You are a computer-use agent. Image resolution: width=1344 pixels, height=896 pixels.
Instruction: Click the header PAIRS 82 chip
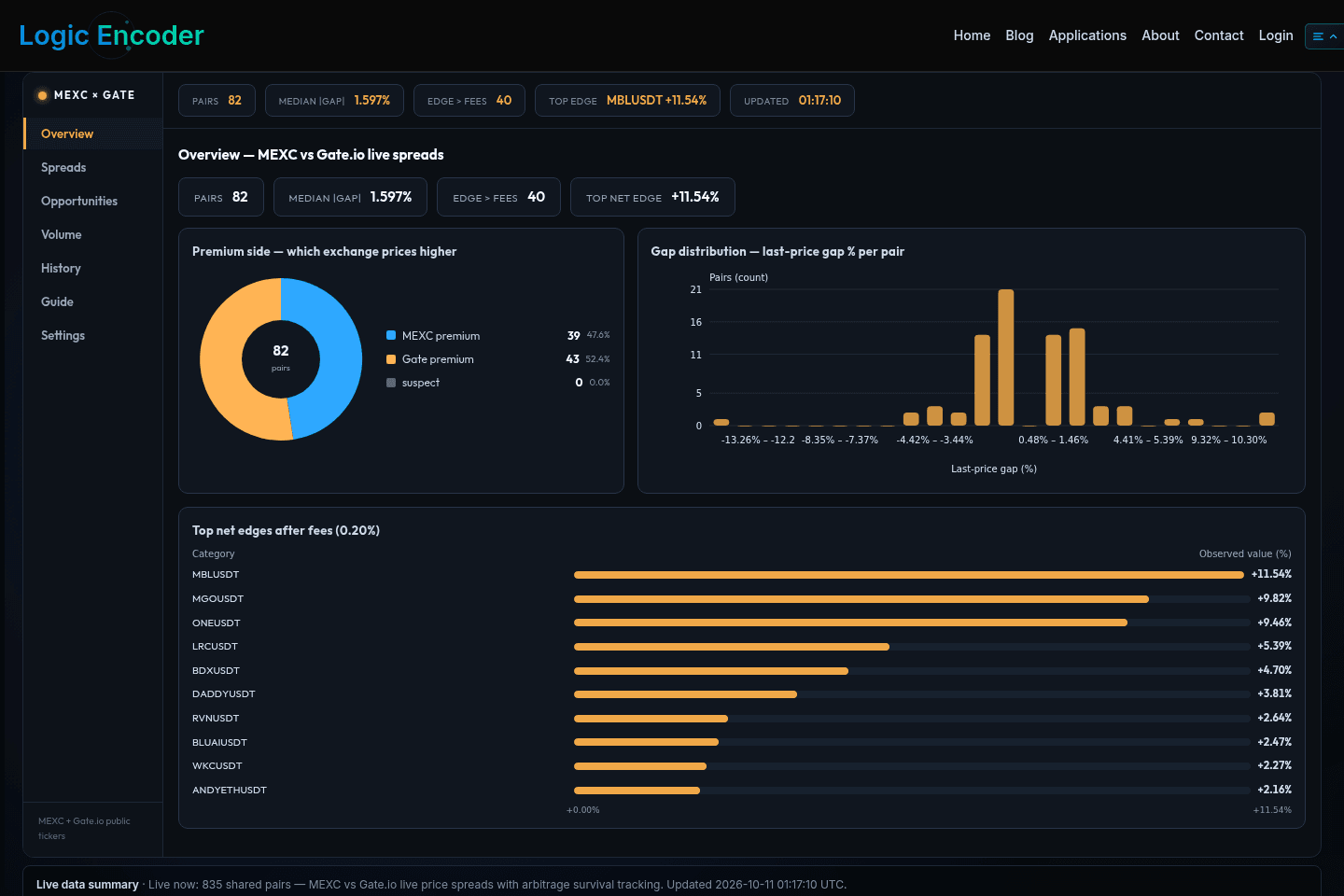217,101
